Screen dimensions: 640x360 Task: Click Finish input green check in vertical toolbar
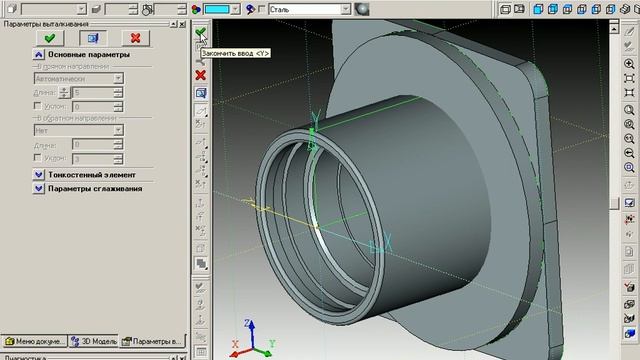click(x=200, y=32)
